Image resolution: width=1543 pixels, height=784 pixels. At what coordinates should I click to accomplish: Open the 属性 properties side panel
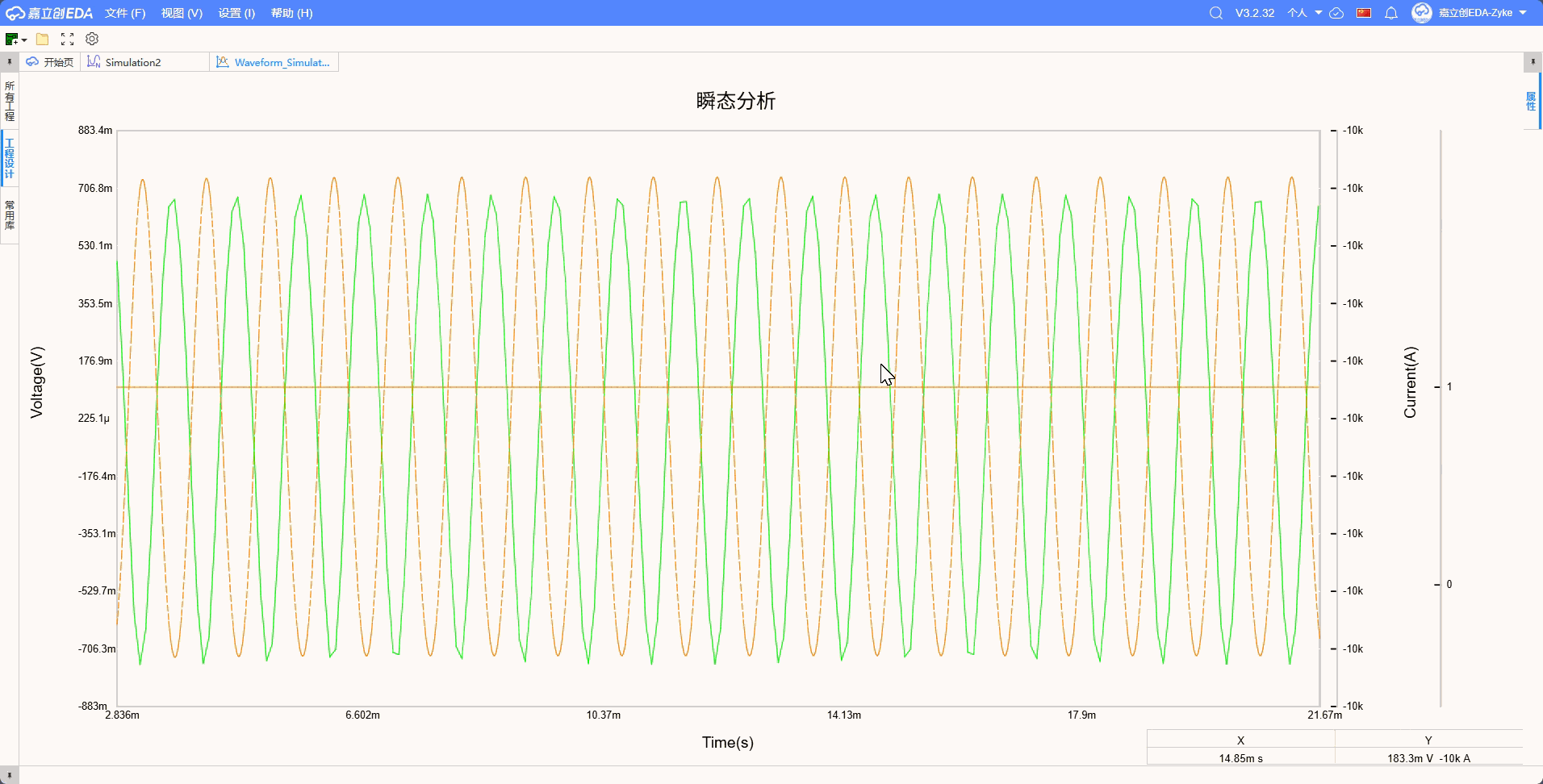click(1531, 102)
